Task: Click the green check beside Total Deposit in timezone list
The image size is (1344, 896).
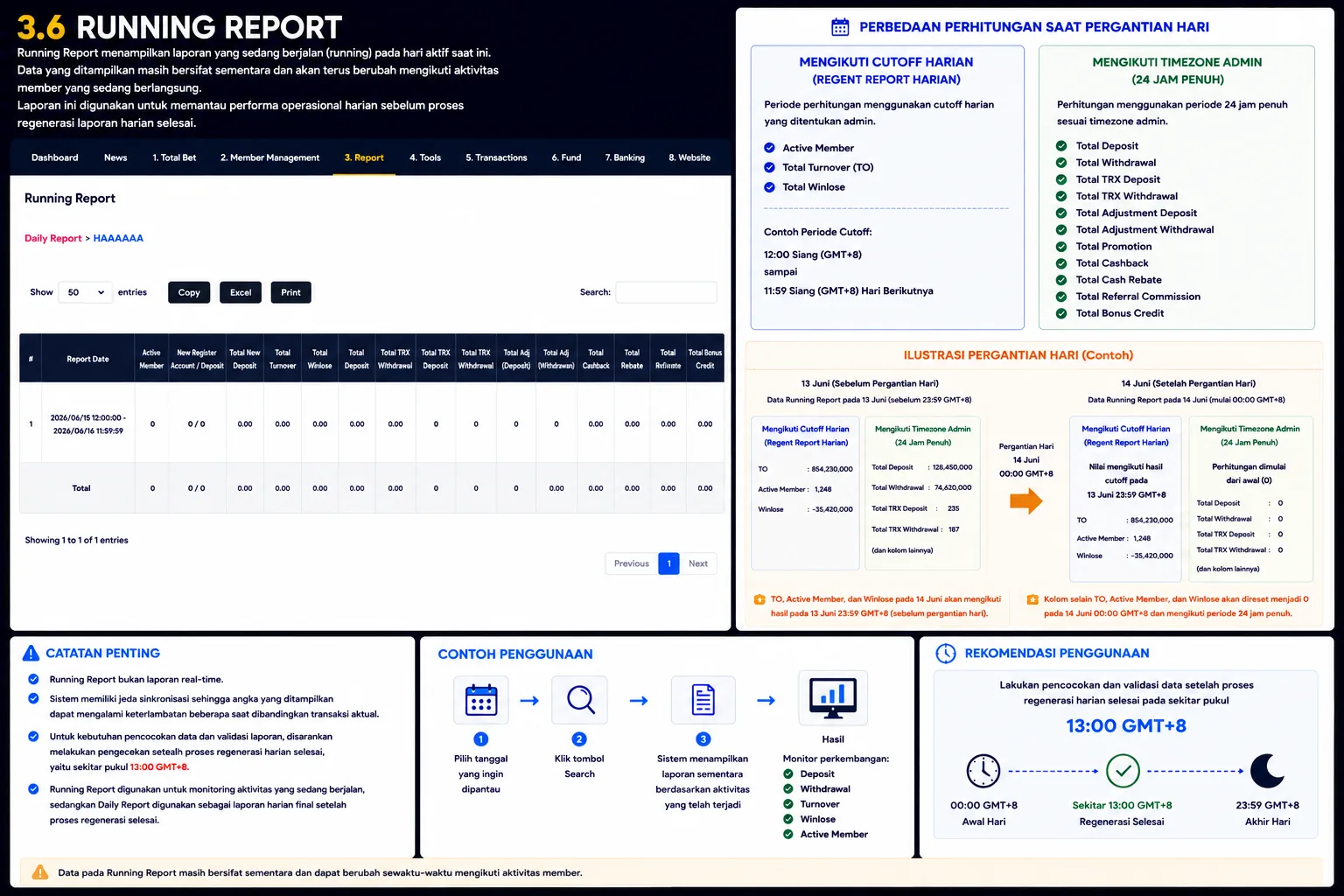Action: (x=1061, y=146)
